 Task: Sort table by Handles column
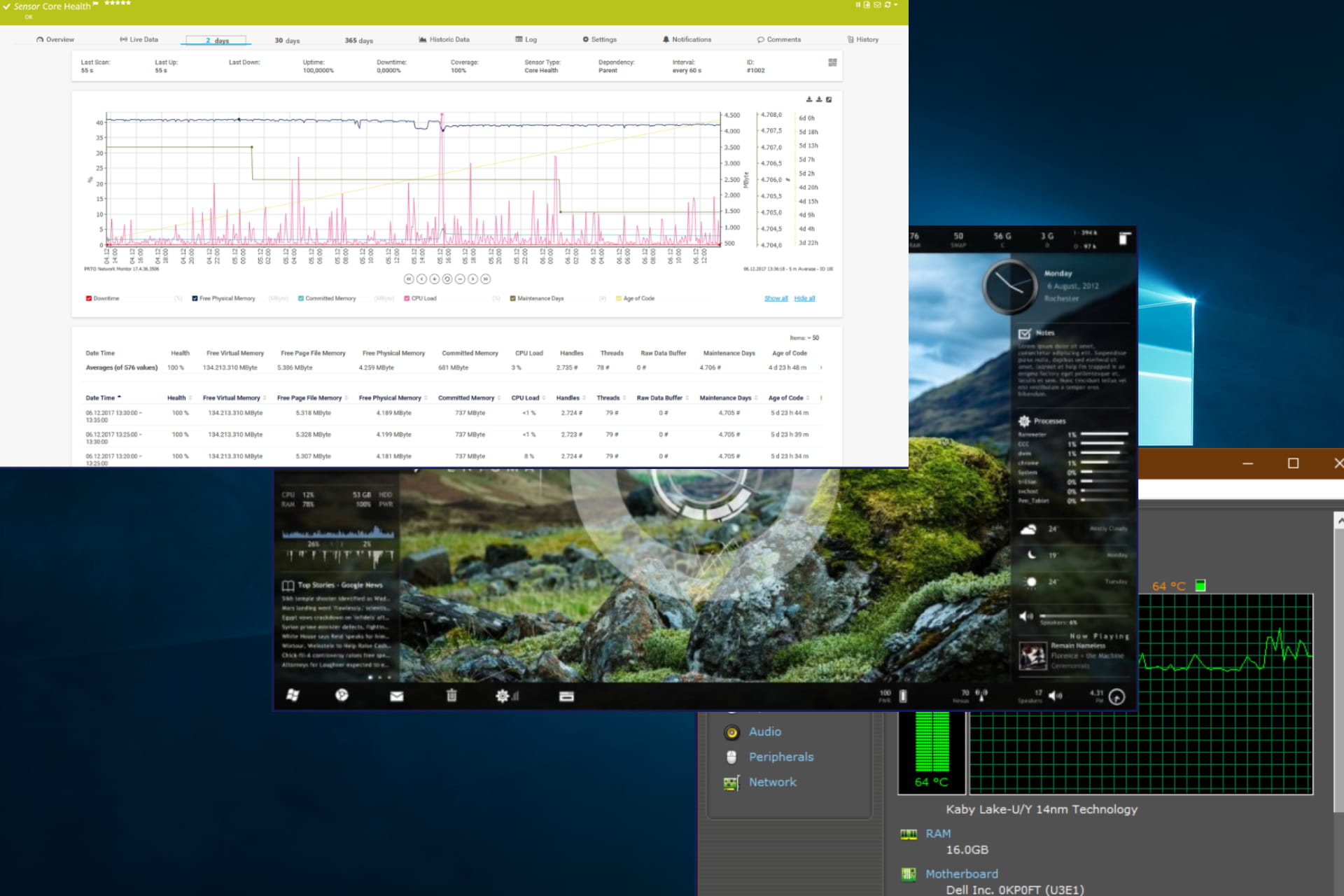(x=570, y=398)
